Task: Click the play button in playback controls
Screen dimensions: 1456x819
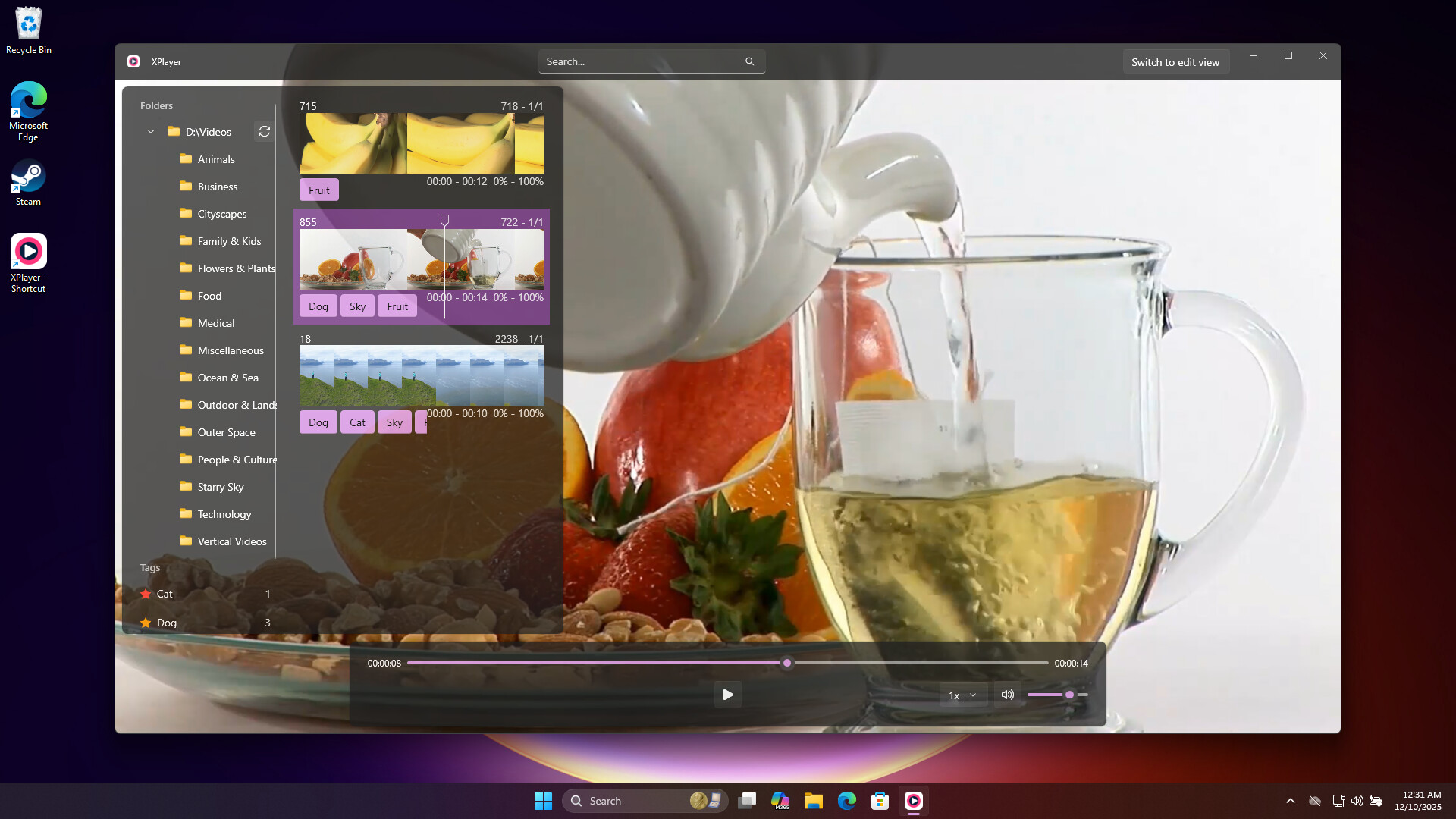Action: [x=727, y=694]
